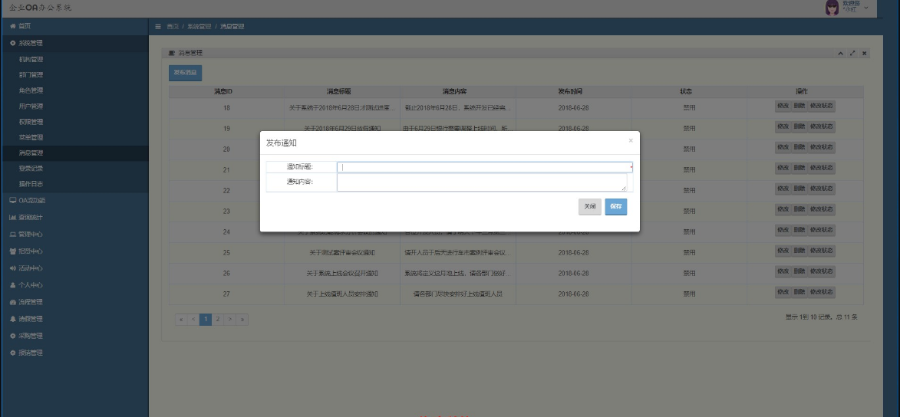Open 用户管理 in the sidebar
This screenshot has width=900, height=417.
[31, 106]
